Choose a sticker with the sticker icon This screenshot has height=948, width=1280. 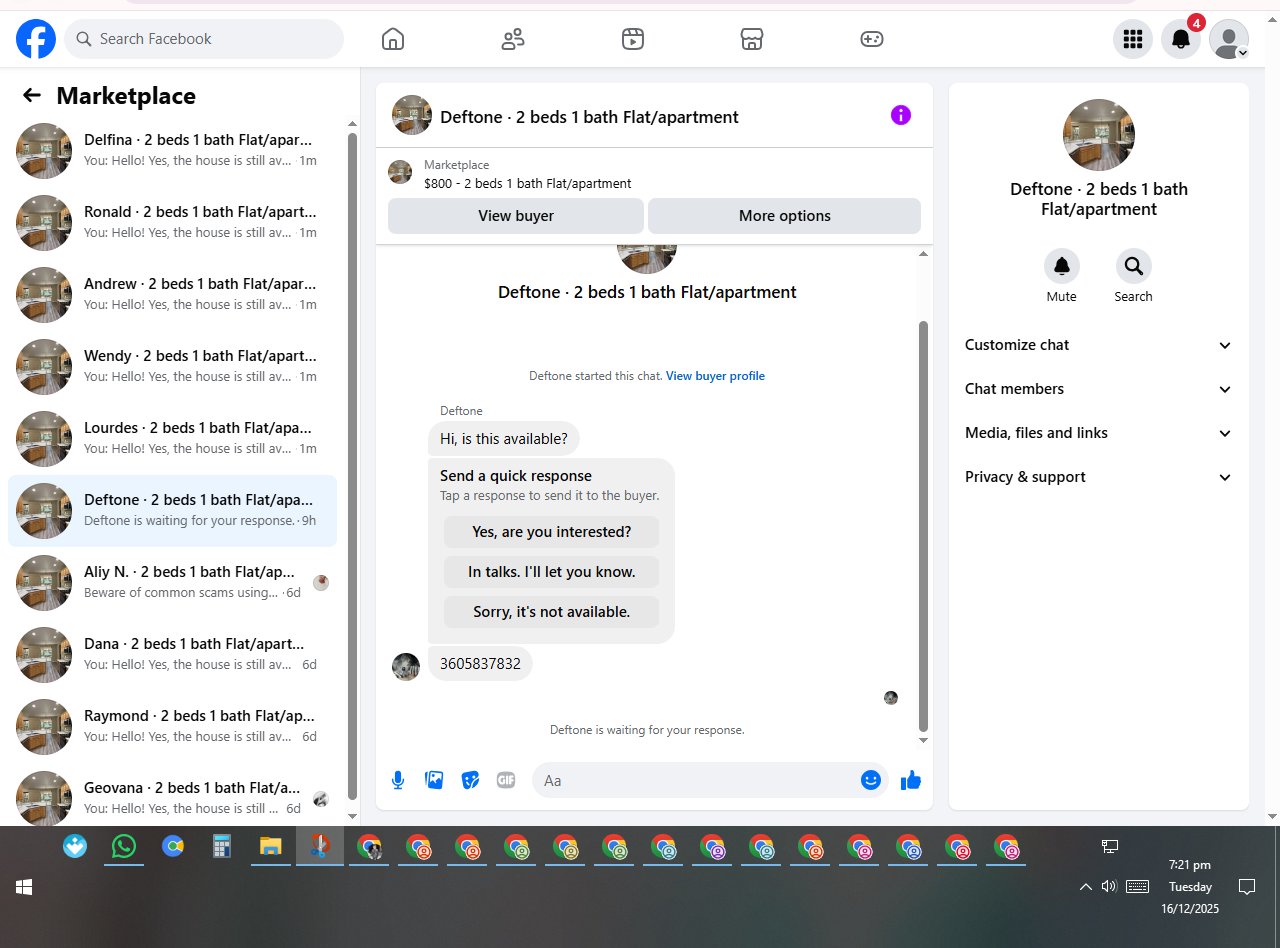[470, 780]
